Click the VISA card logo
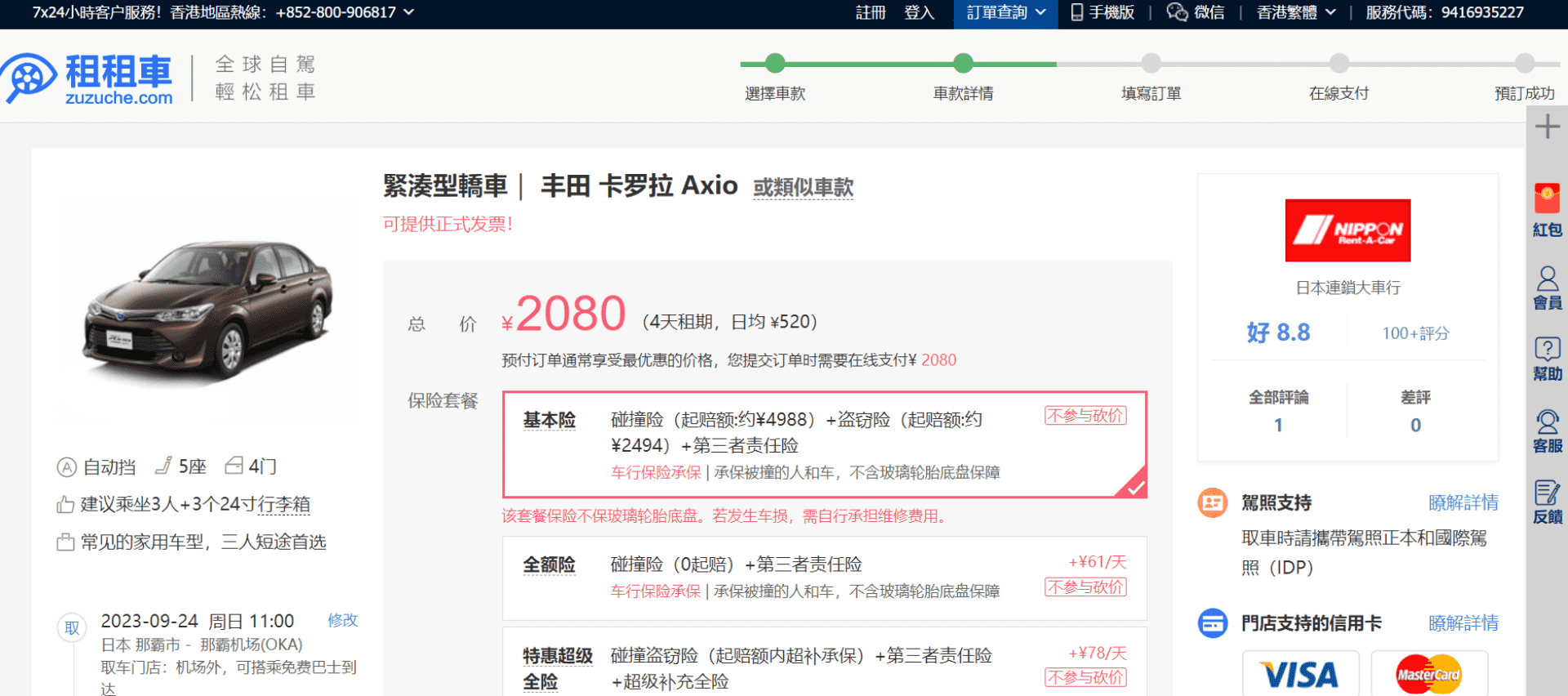Screen dimensions: 1568x696 pyautogui.click(x=1300, y=675)
